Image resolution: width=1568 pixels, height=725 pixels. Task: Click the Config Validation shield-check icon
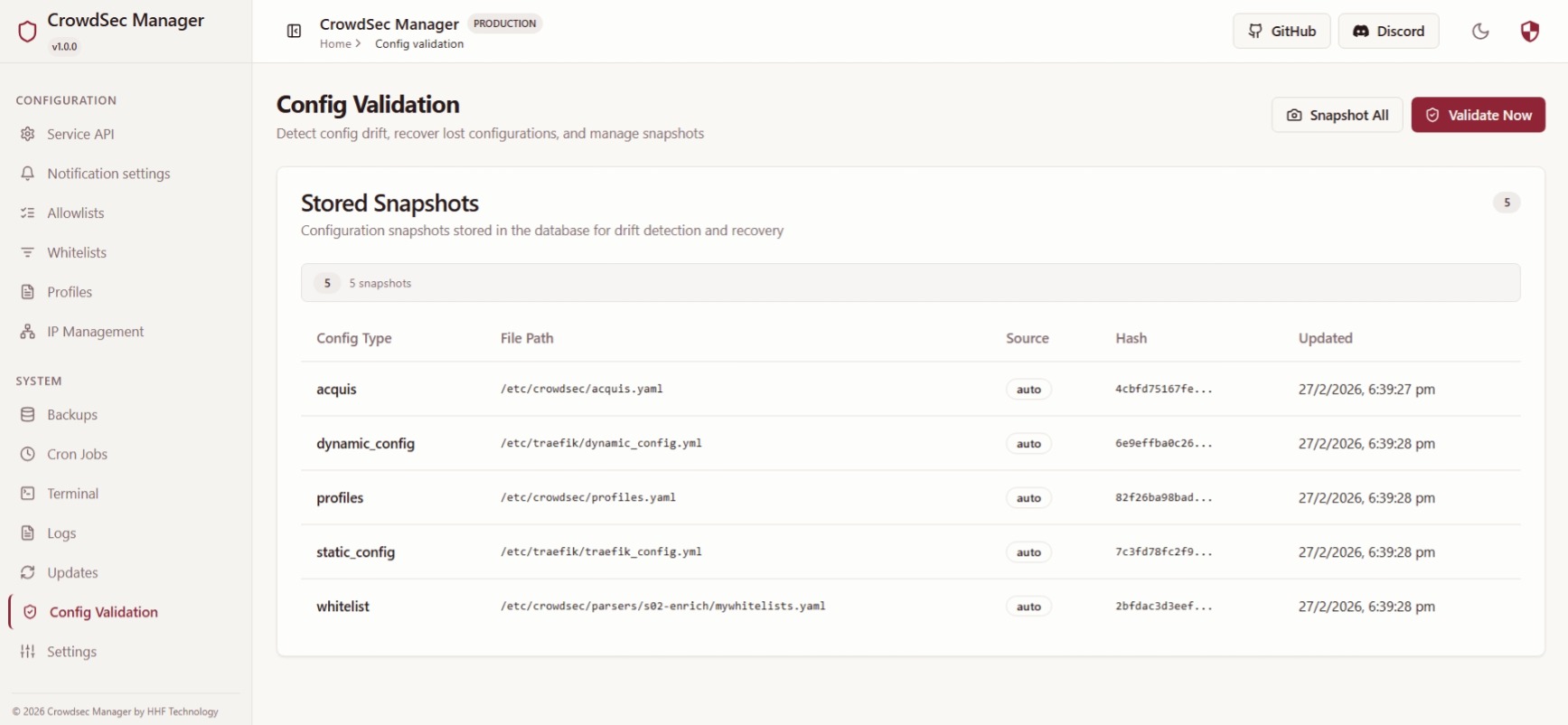click(30, 612)
